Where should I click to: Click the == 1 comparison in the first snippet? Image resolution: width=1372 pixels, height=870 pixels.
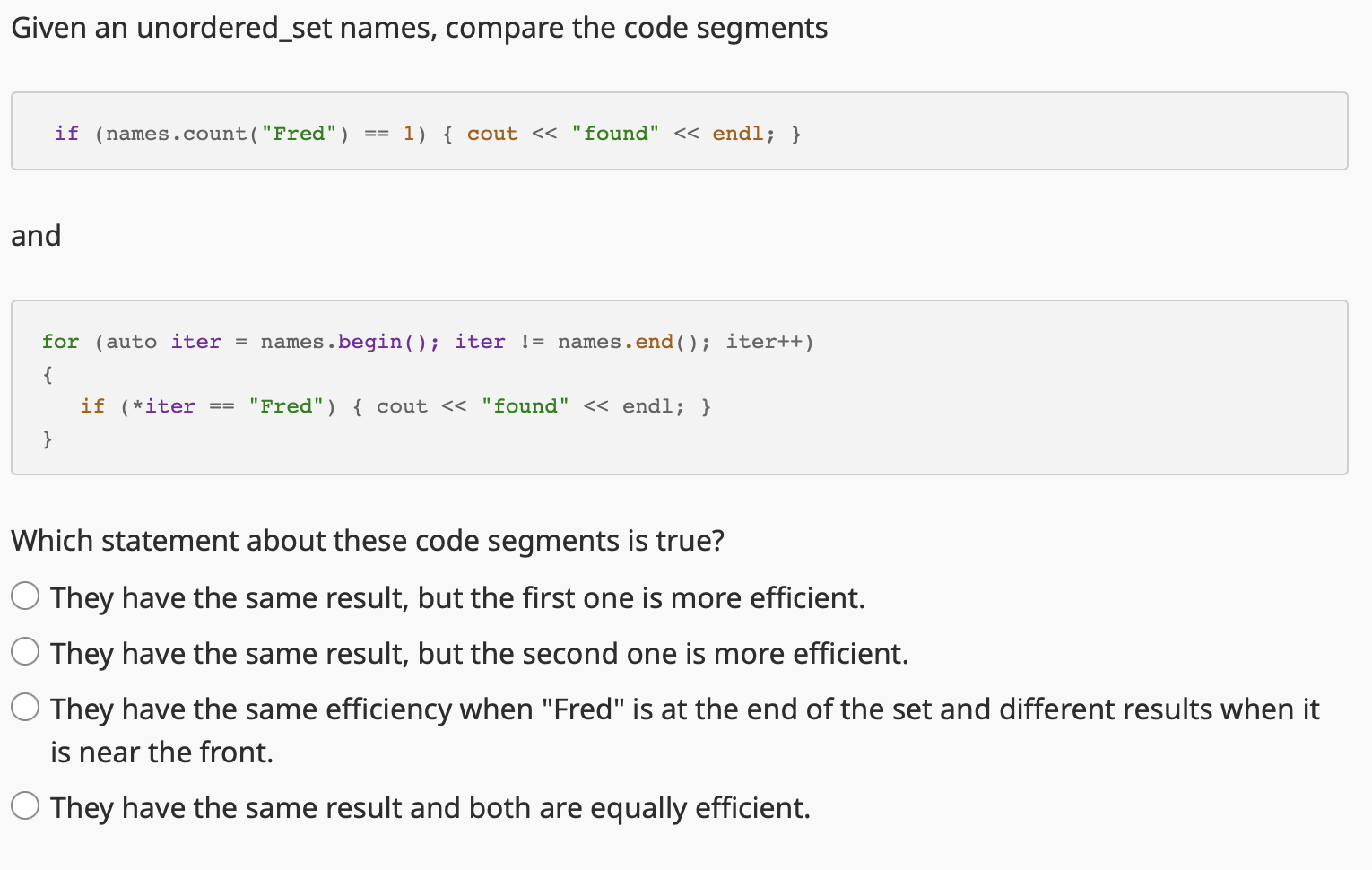[x=390, y=133]
